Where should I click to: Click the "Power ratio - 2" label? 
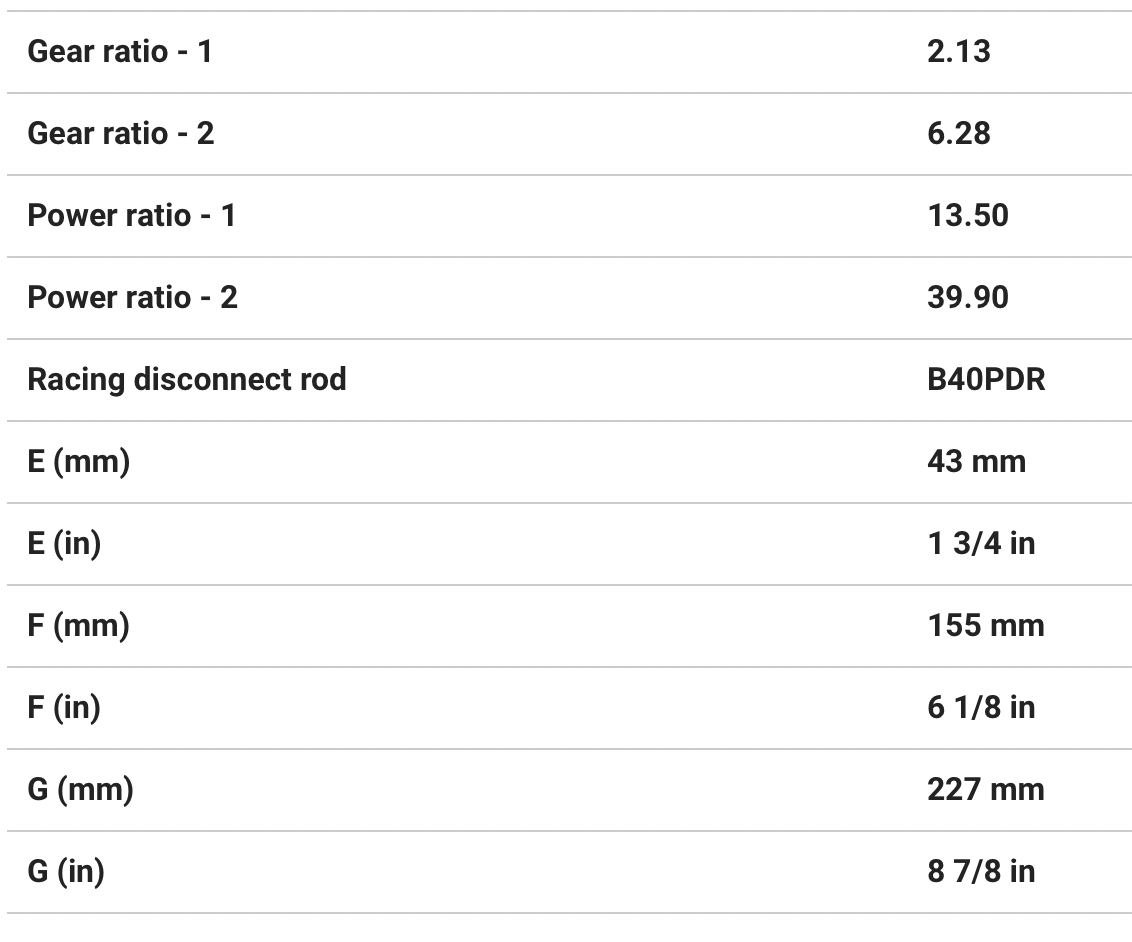tap(132, 298)
